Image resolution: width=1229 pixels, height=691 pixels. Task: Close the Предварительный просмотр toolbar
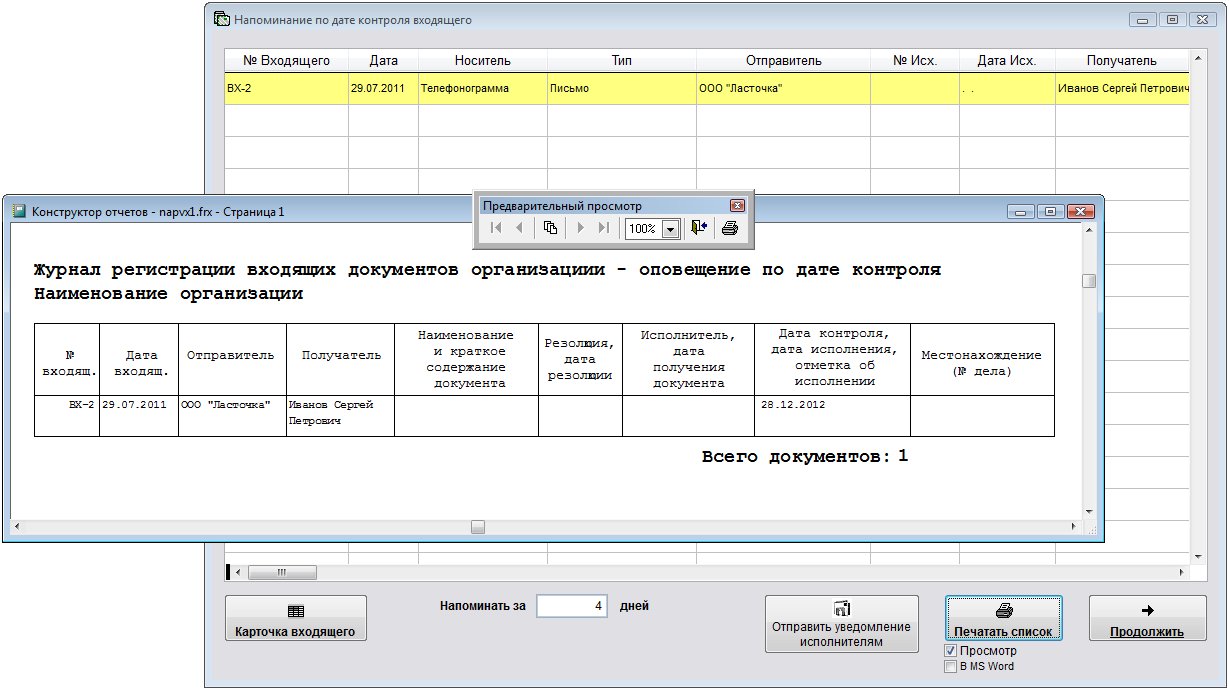(x=737, y=205)
